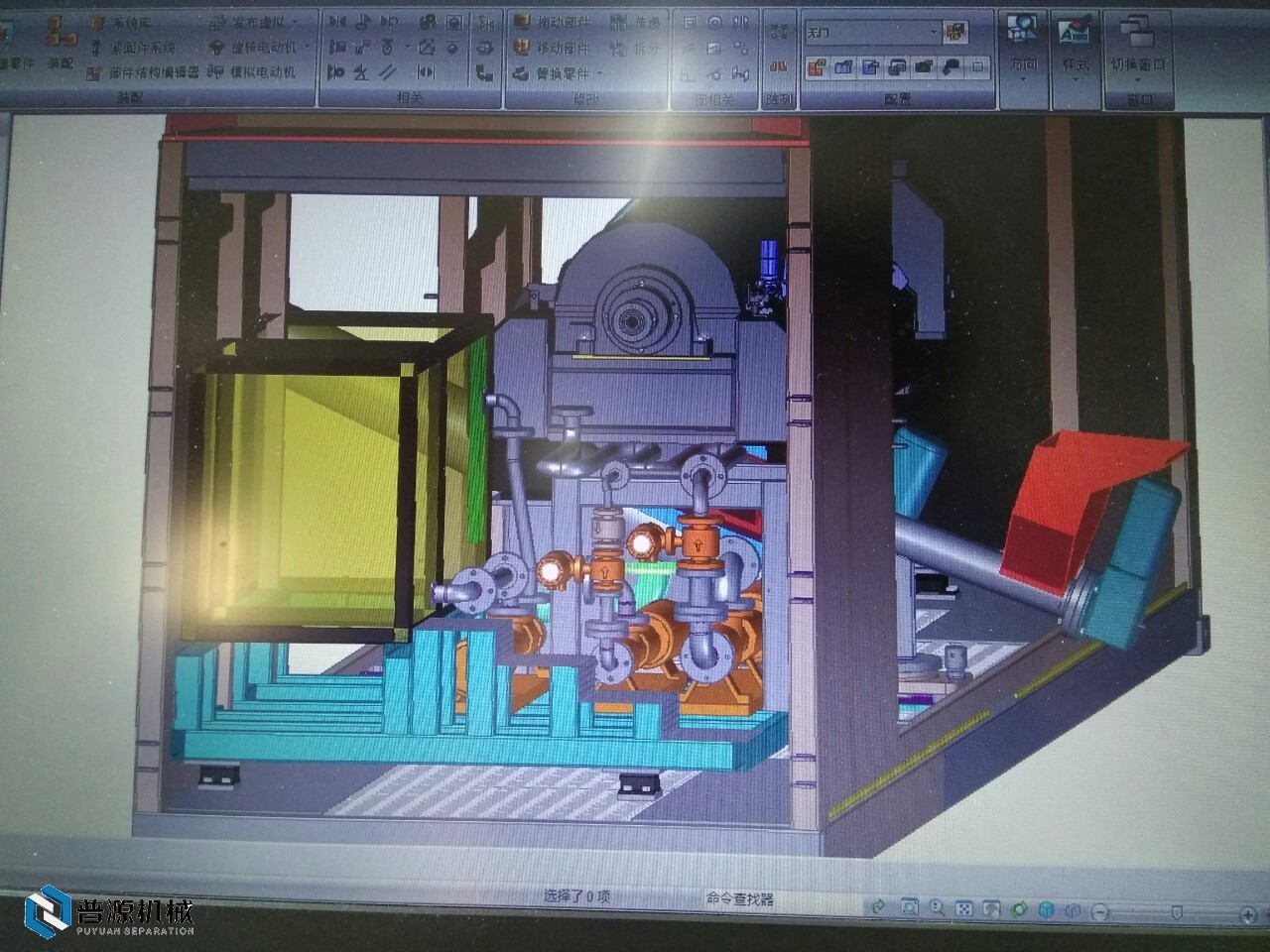Screen dimensions: 1270x952
Task: Click the rotate view icon in status bar
Action: (x=1018, y=907)
